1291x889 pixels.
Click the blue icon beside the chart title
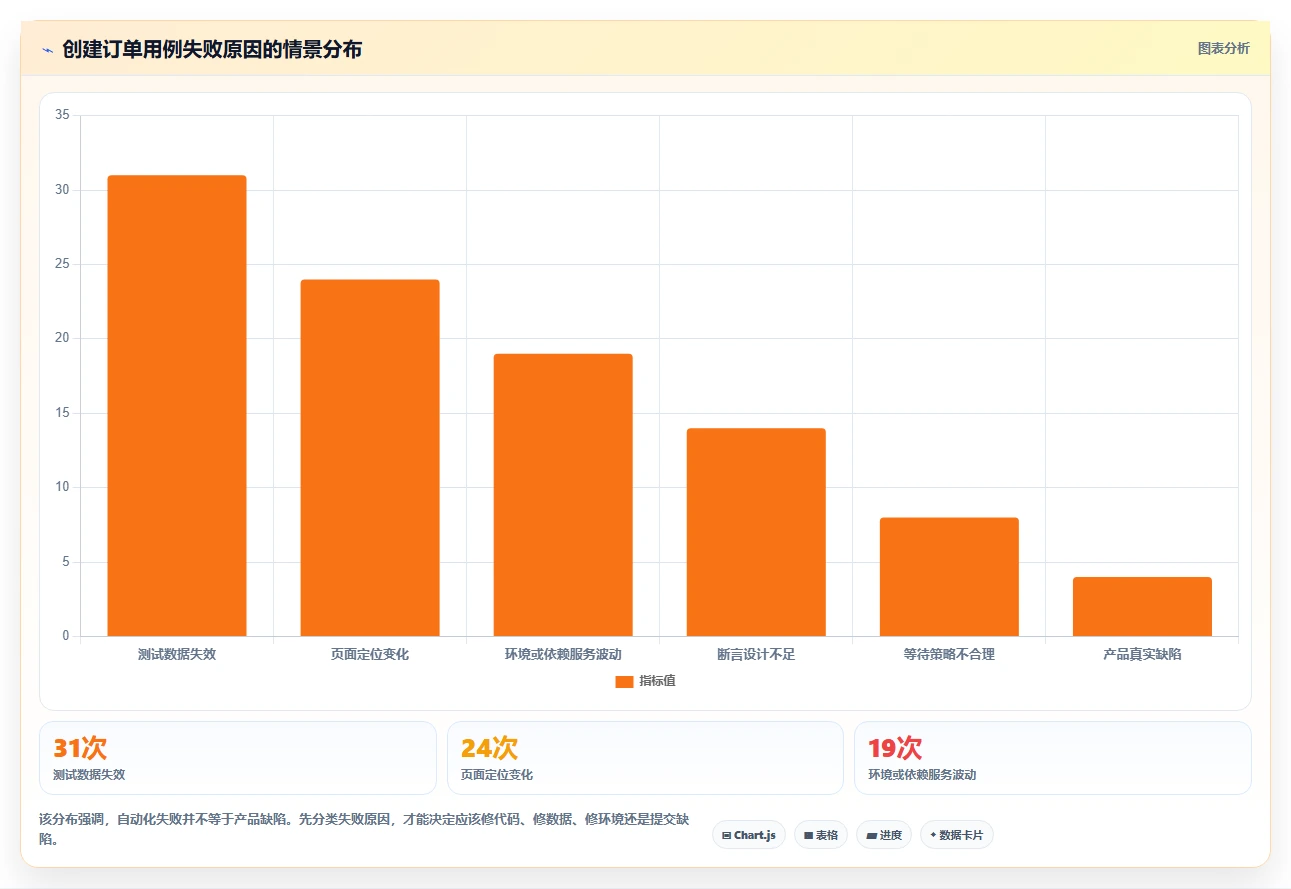(x=47, y=50)
